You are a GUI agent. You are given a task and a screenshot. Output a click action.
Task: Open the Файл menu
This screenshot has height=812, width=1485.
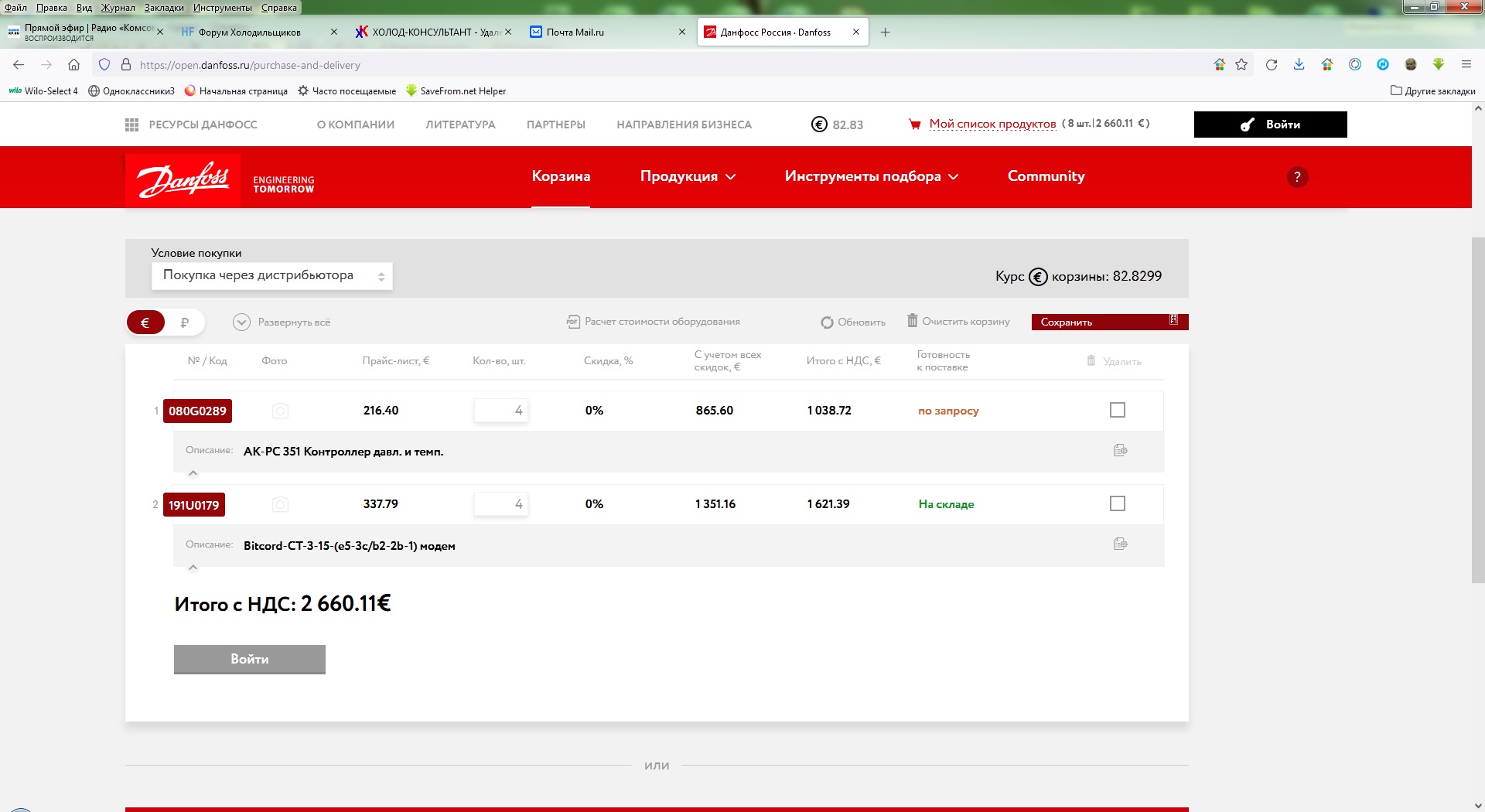pos(15,8)
